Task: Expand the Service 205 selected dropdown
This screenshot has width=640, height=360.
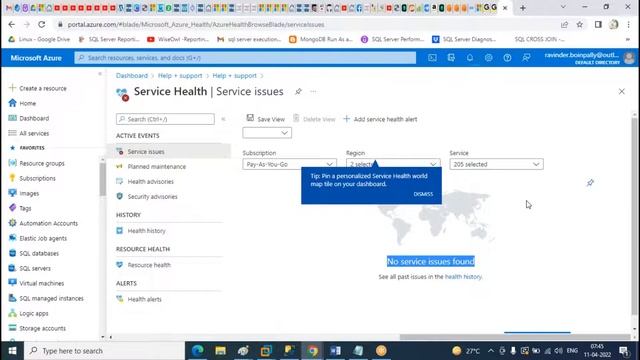Action: (496, 164)
